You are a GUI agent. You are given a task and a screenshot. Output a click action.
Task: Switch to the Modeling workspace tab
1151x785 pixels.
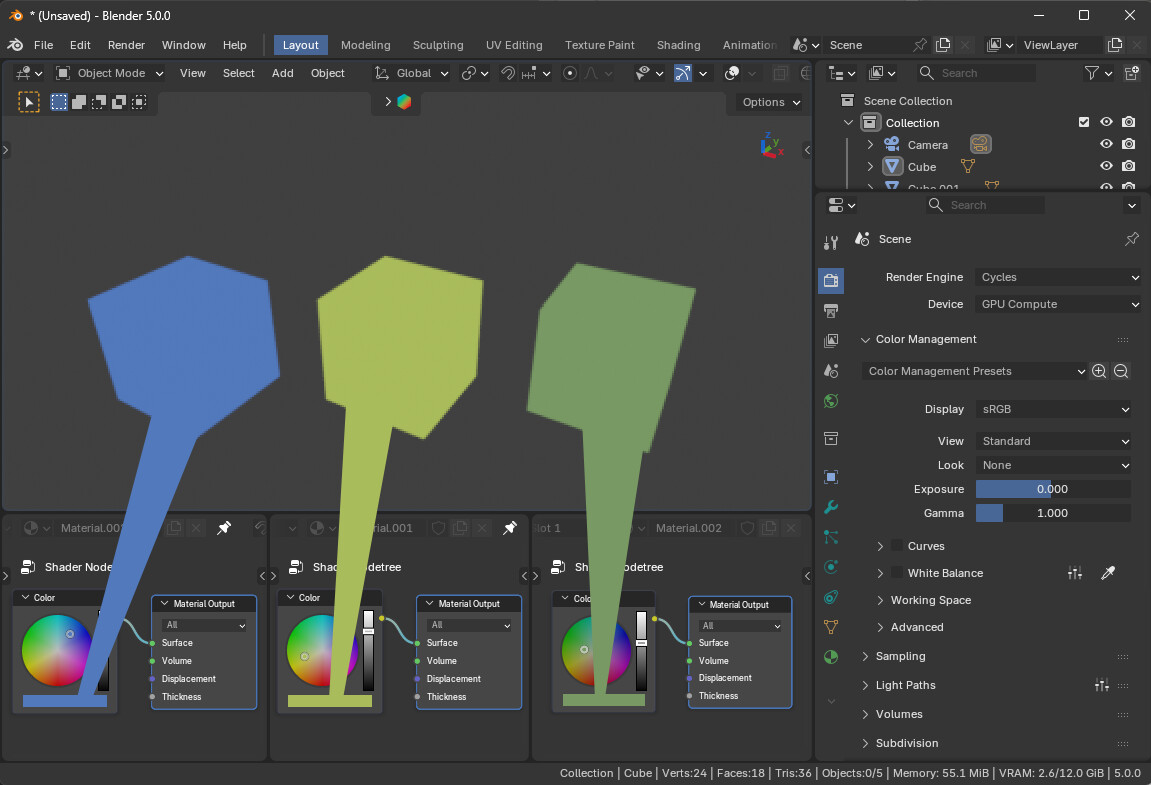(366, 45)
